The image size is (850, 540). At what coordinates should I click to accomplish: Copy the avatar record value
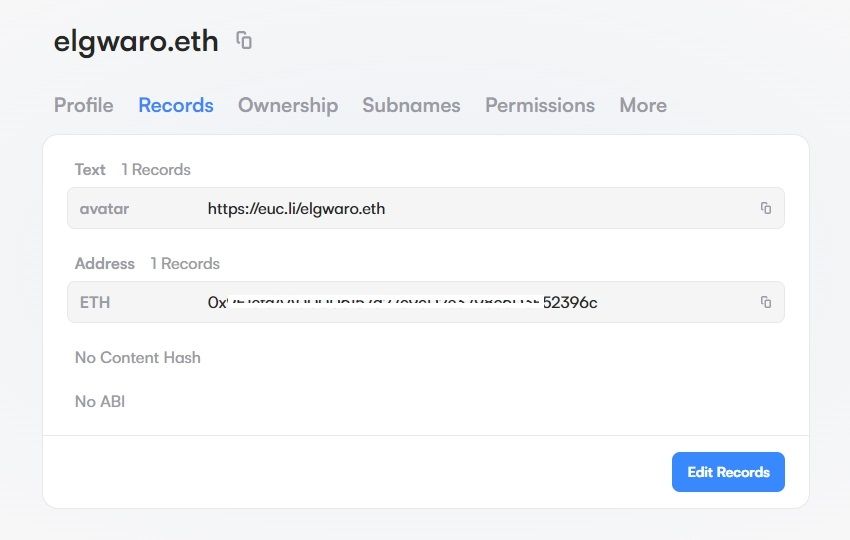tap(766, 208)
